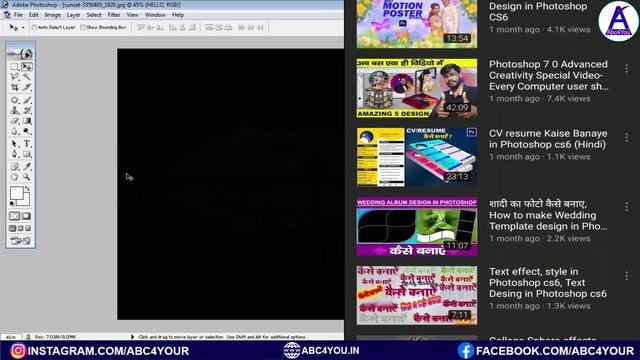Open Text effect style video title
Screen dimensions: 640x360
(548, 282)
